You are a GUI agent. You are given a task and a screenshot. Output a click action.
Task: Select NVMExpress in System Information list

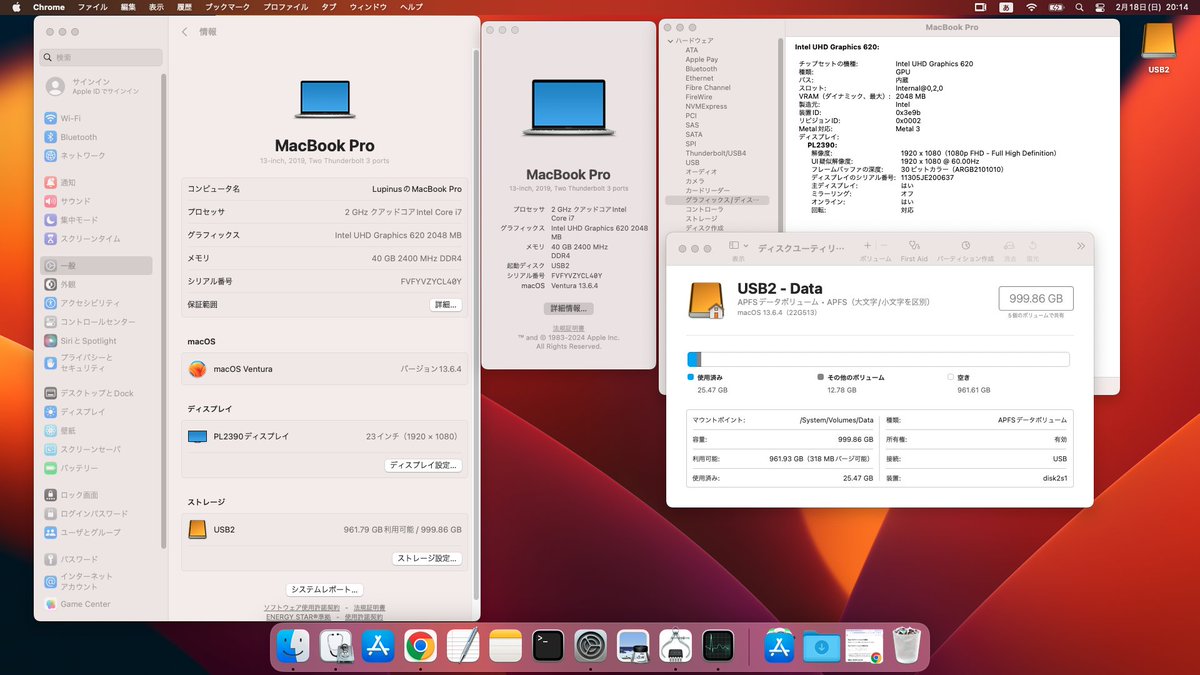click(706, 106)
